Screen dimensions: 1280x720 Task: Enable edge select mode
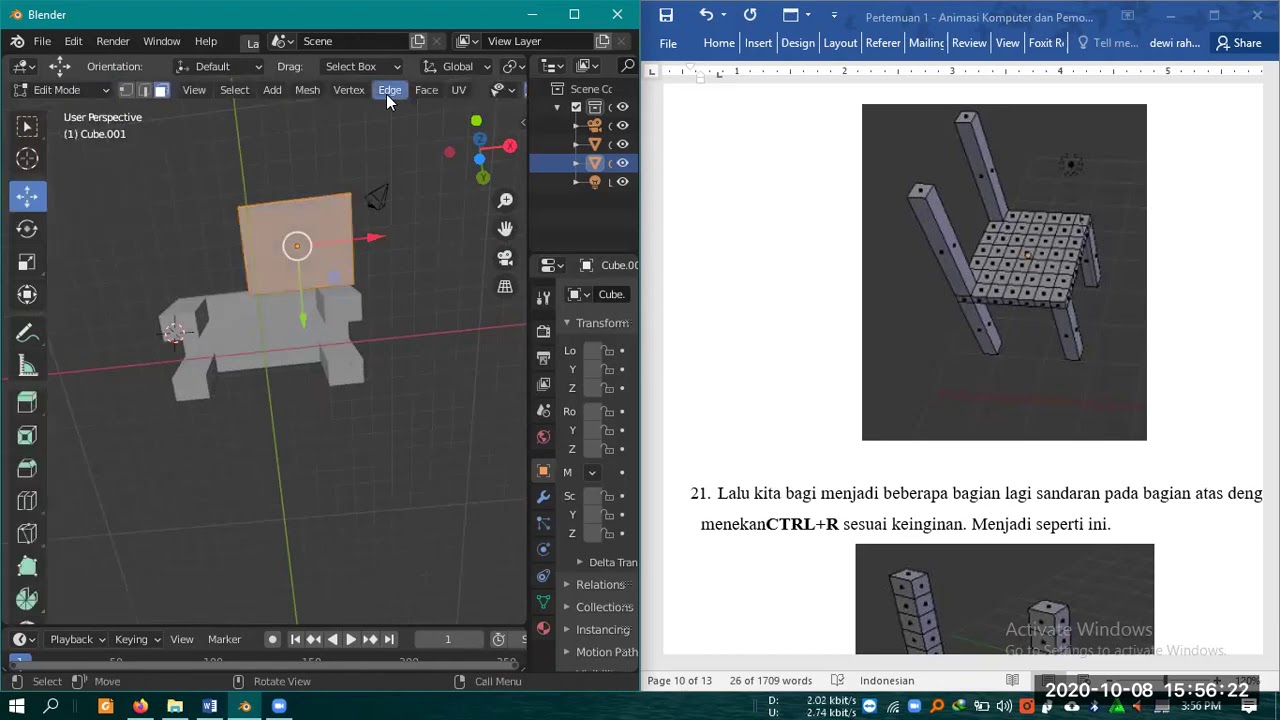(x=143, y=90)
